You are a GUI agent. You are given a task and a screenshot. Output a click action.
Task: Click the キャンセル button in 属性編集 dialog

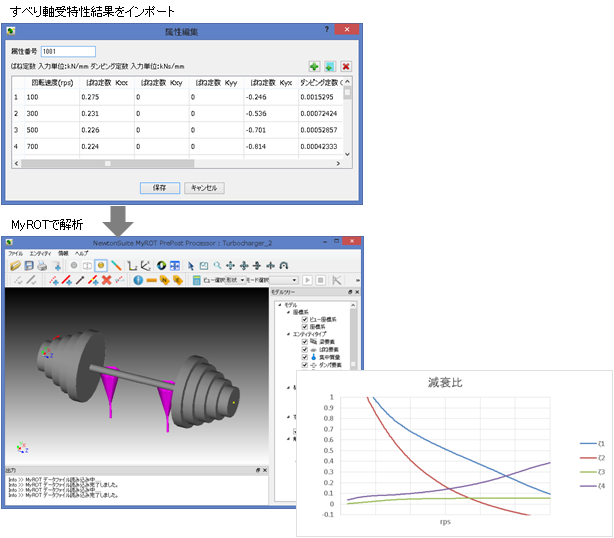click(204, 188)
